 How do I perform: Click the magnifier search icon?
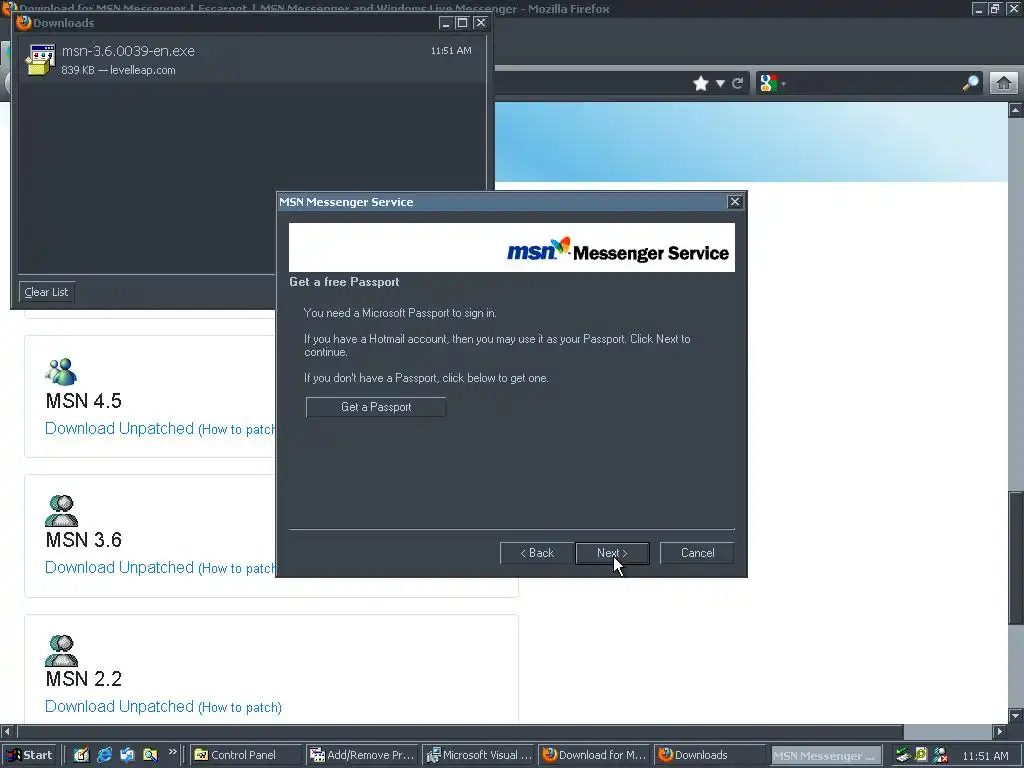pos(970,84)
